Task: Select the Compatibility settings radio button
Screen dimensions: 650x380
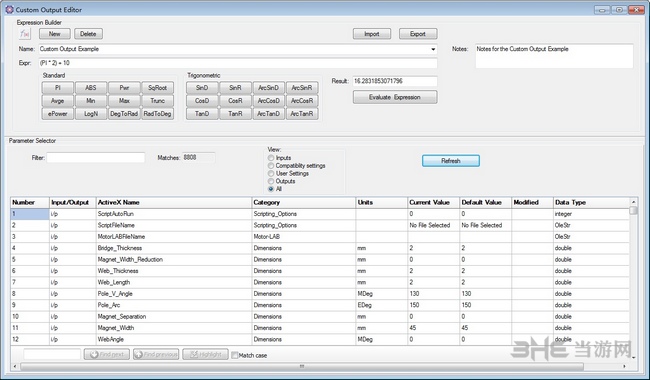Action: (271, 166)
